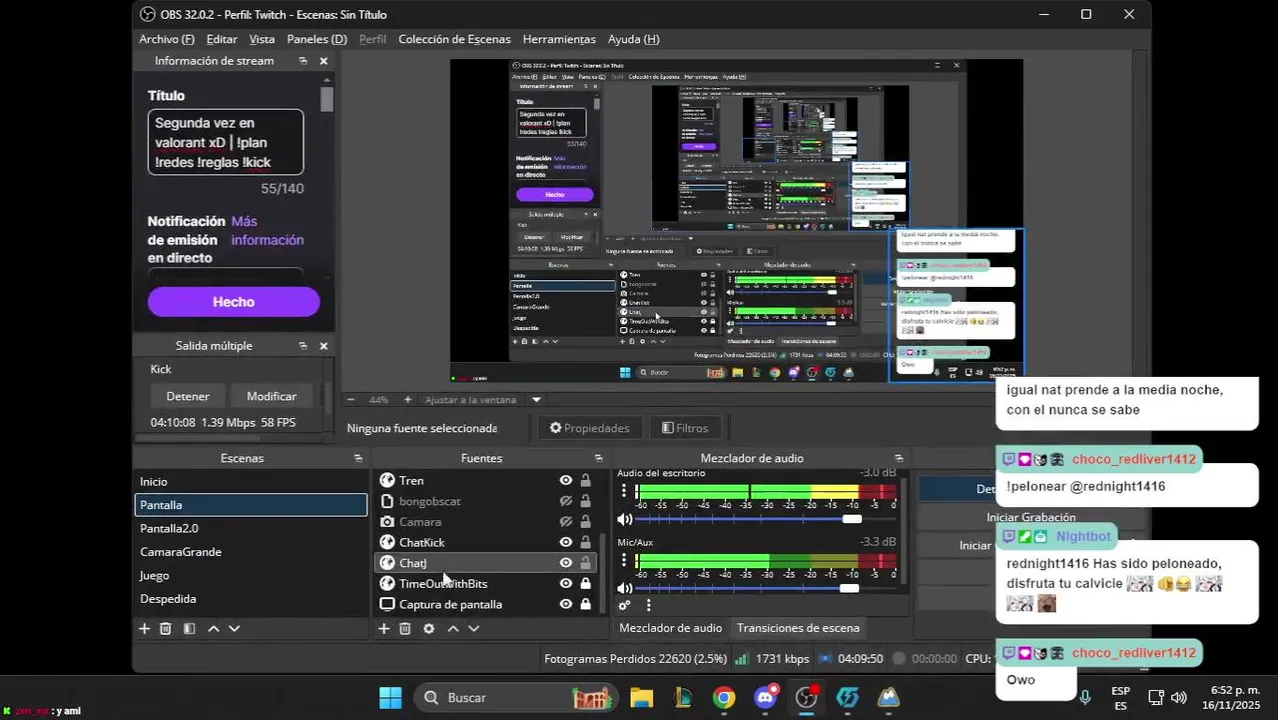Add a new scene with the plus icon
Screen dimensions: 1278x720
tap(144, 629)
